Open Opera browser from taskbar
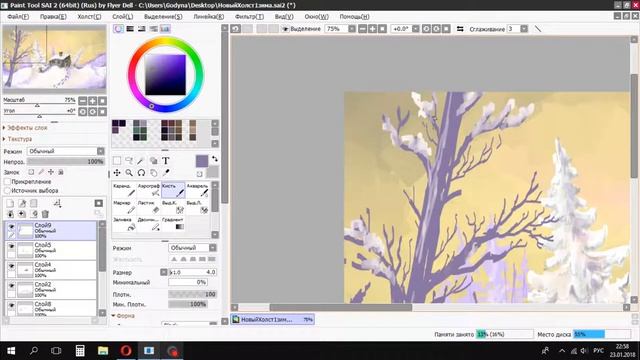Screen dimensions: 640x360 click(x=126, y=351)
